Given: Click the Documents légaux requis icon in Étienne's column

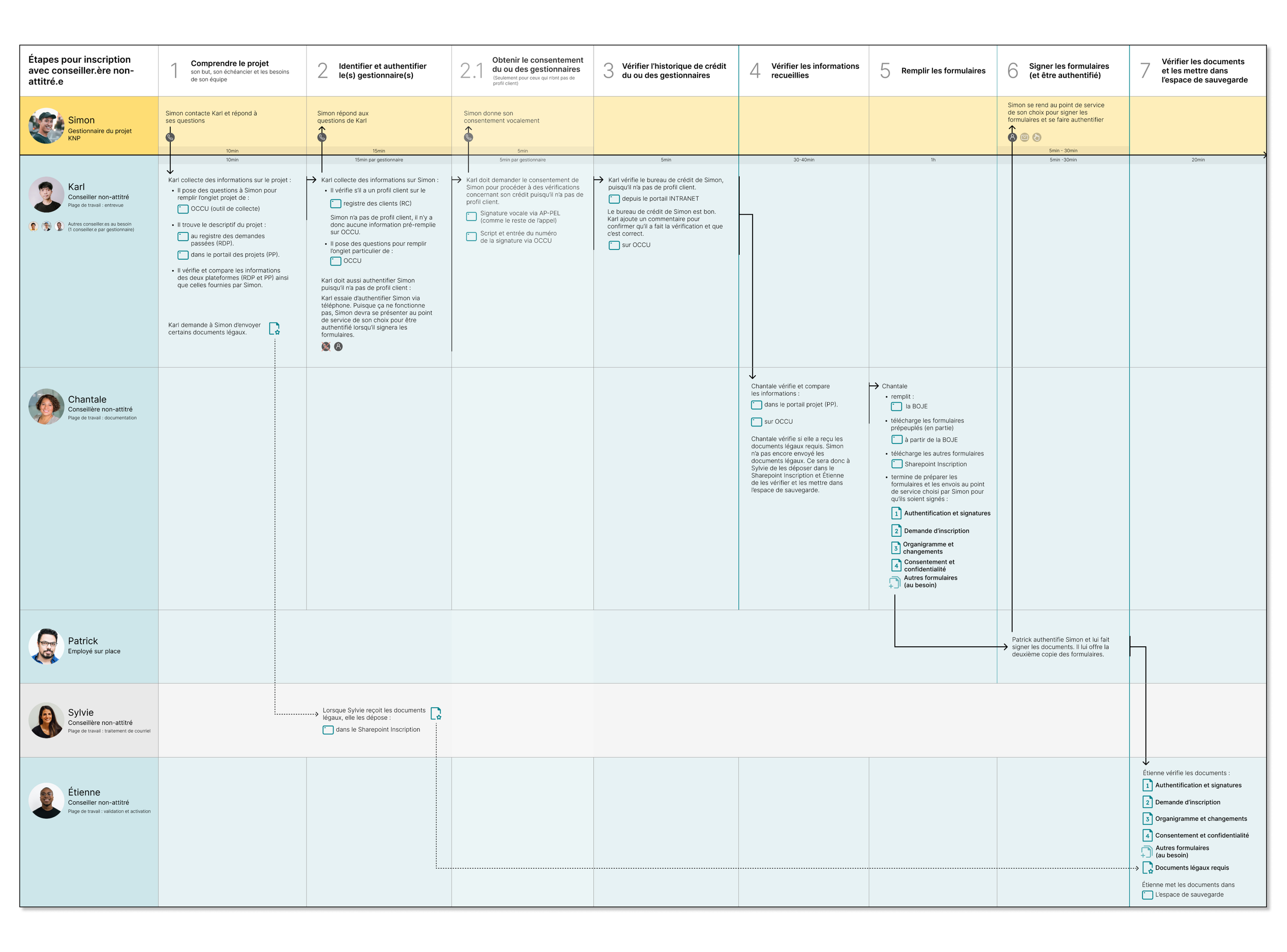Looking at the screenshot, I should click(x=1147, y=868).
